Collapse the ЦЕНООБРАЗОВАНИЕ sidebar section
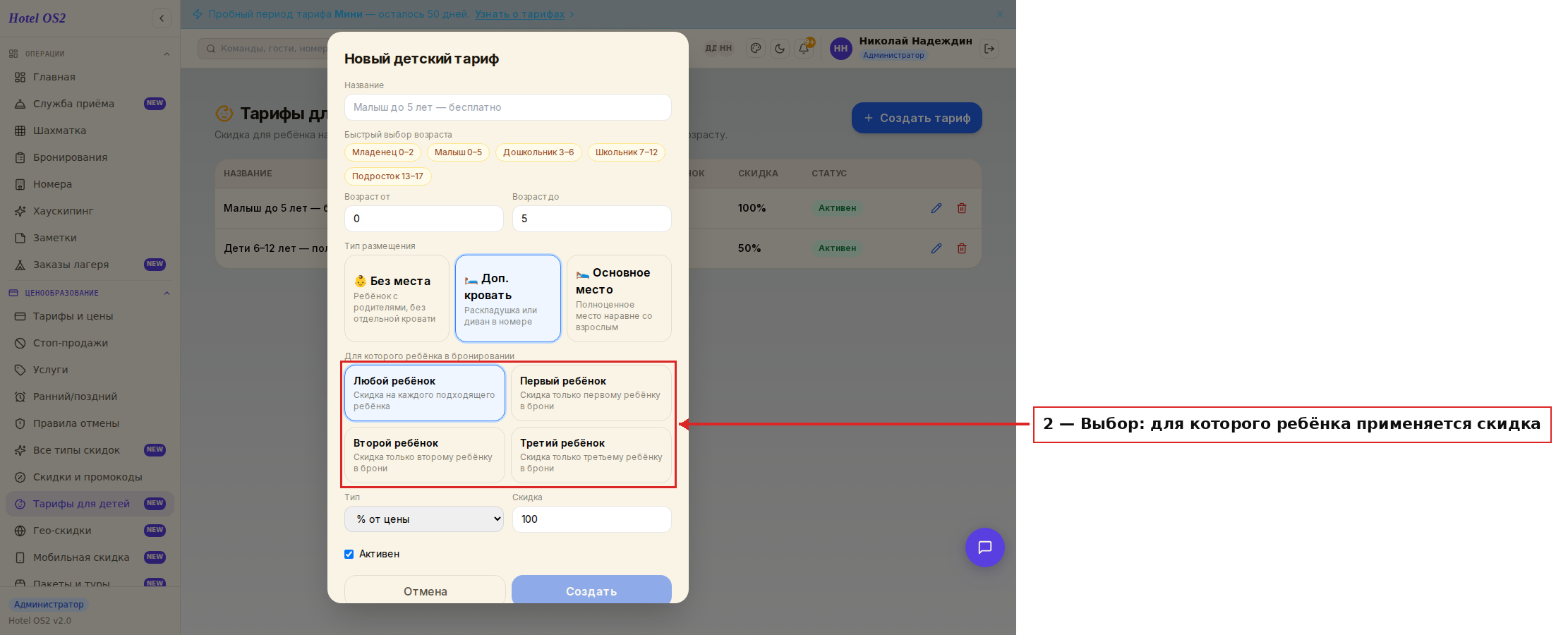Screen dimensions: 1568x635 tap(167, 293)
